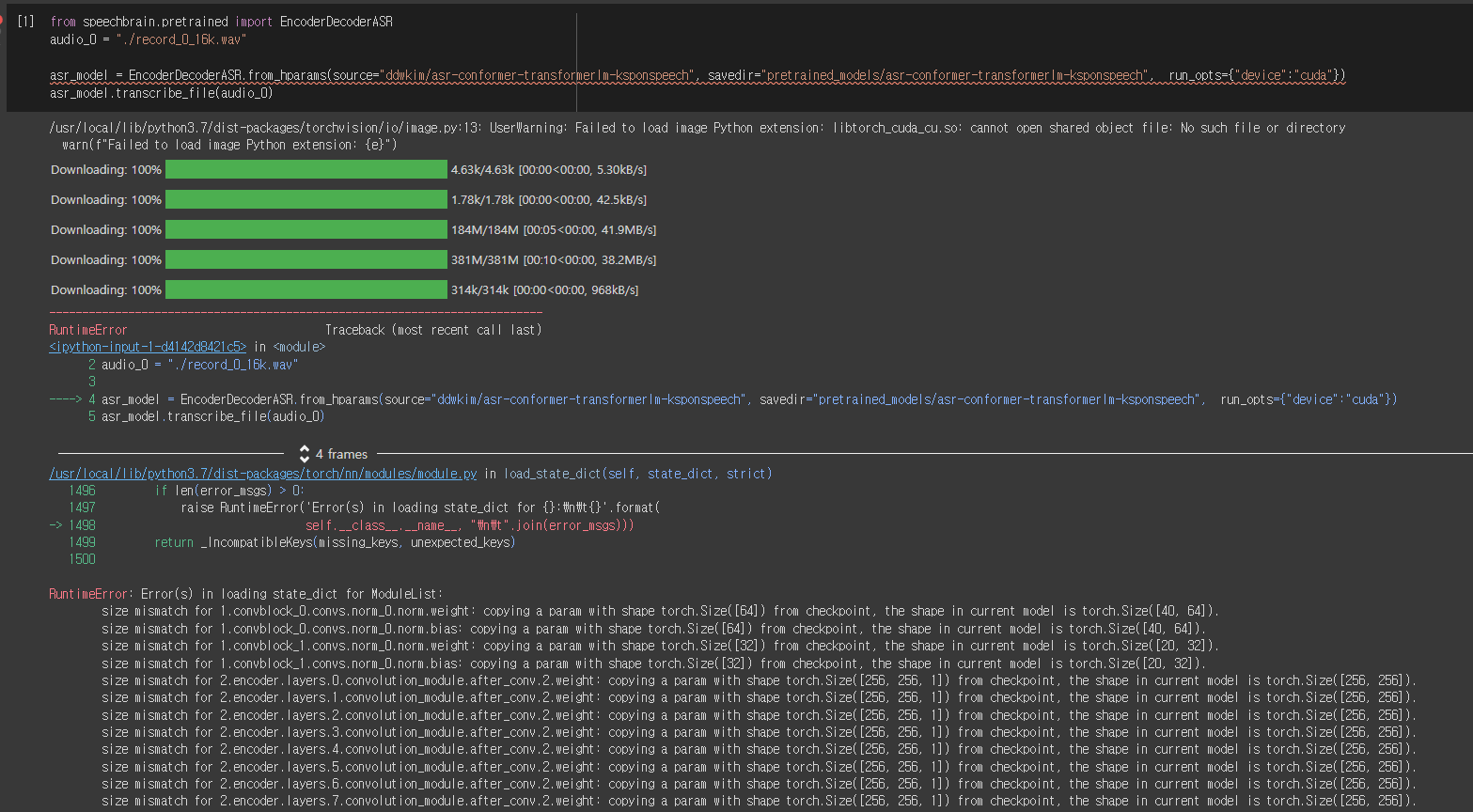Open the module.py traceback link
Image resolution: width=1473 pixels, height=812 pixels.
pyautogui.click(x=261, y=473)
